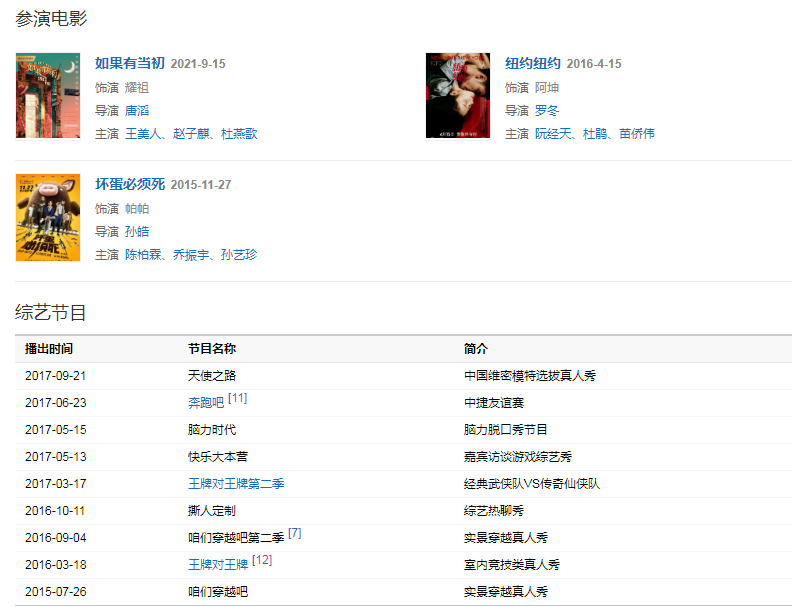Open the 坏蛋必须死 movie poster thumbnail
Image resolution: width=792 pixels, height=607 pixels.
pos(47,217)
